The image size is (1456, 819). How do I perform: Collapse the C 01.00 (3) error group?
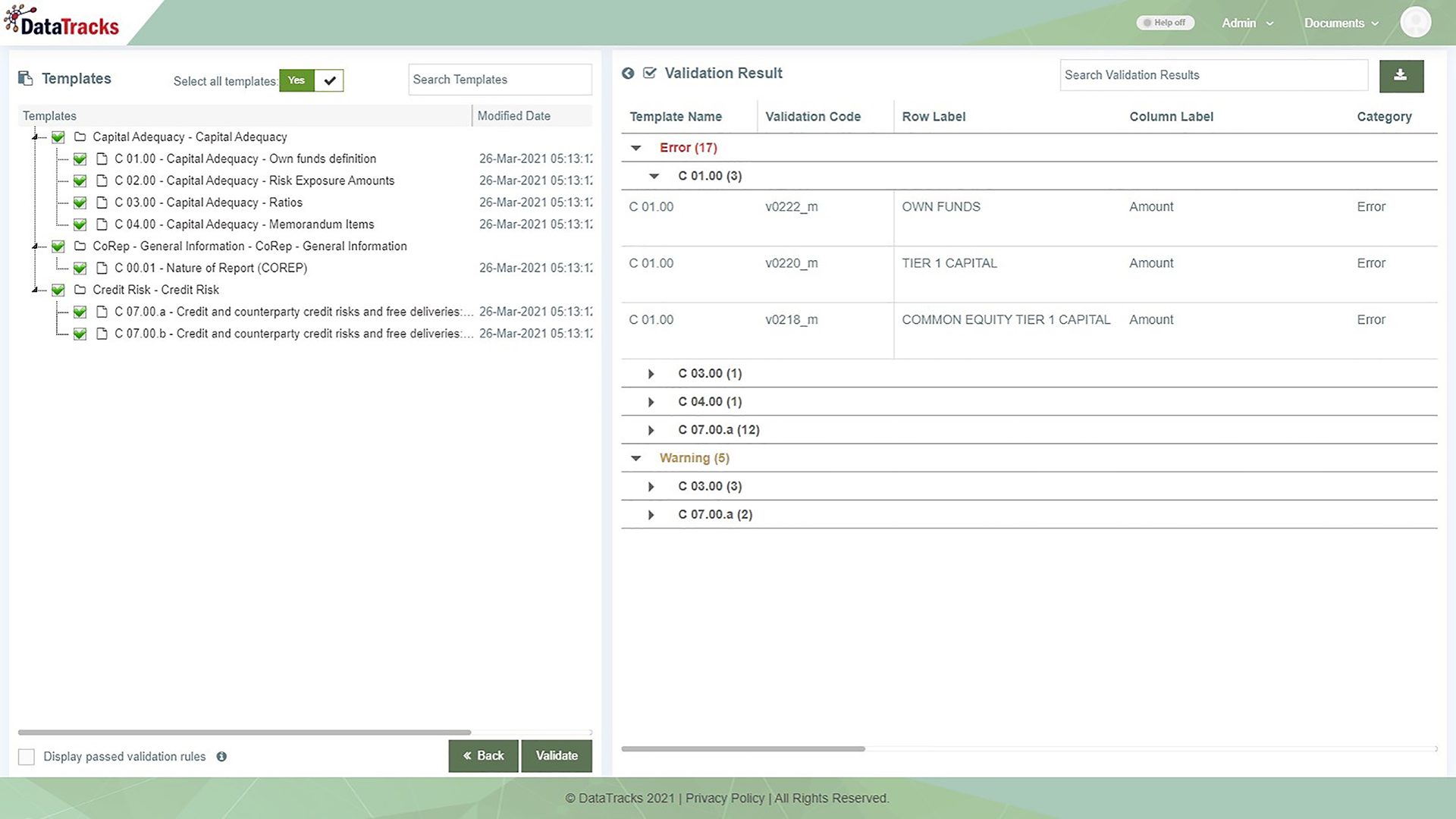[x=654, y=176]
